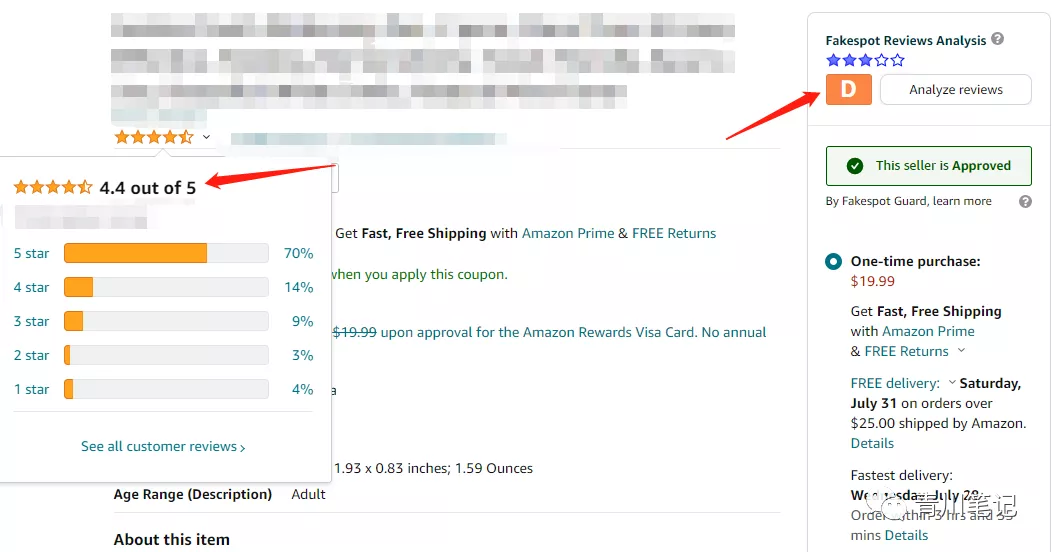
Task: Click the orange product star rating
Action: click(154, 137)
